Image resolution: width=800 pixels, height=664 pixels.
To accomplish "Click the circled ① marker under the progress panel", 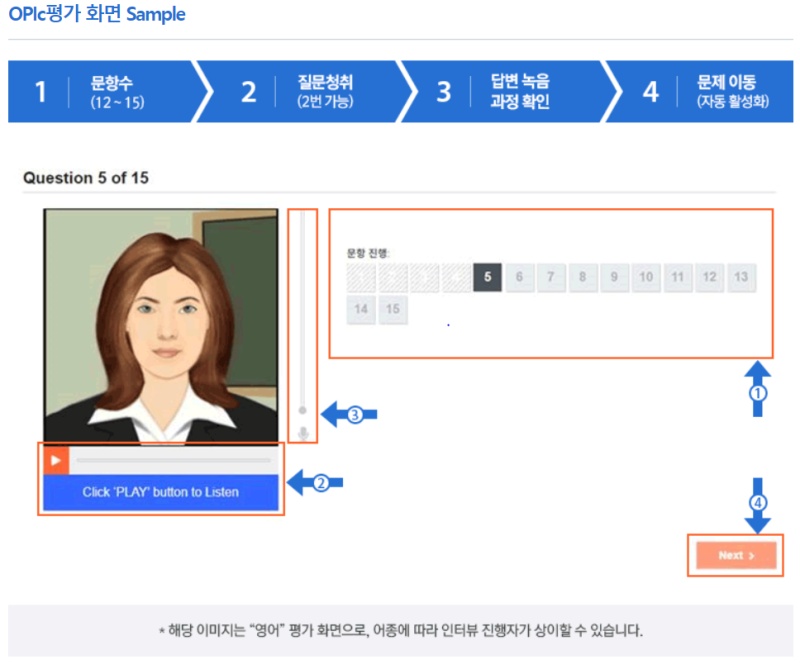I will (x=758, y=393).
